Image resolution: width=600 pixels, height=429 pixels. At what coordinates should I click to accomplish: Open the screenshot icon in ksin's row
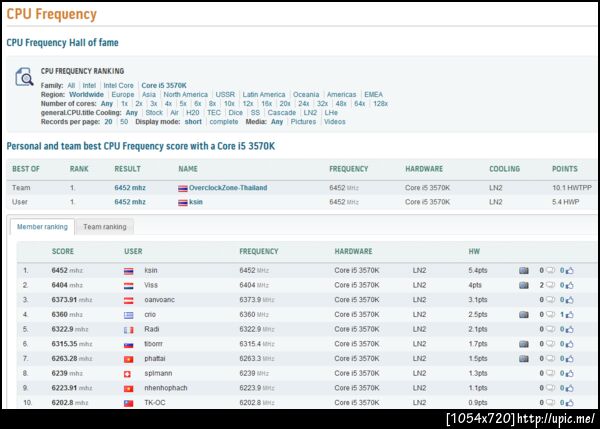click(x=524, y=271)
